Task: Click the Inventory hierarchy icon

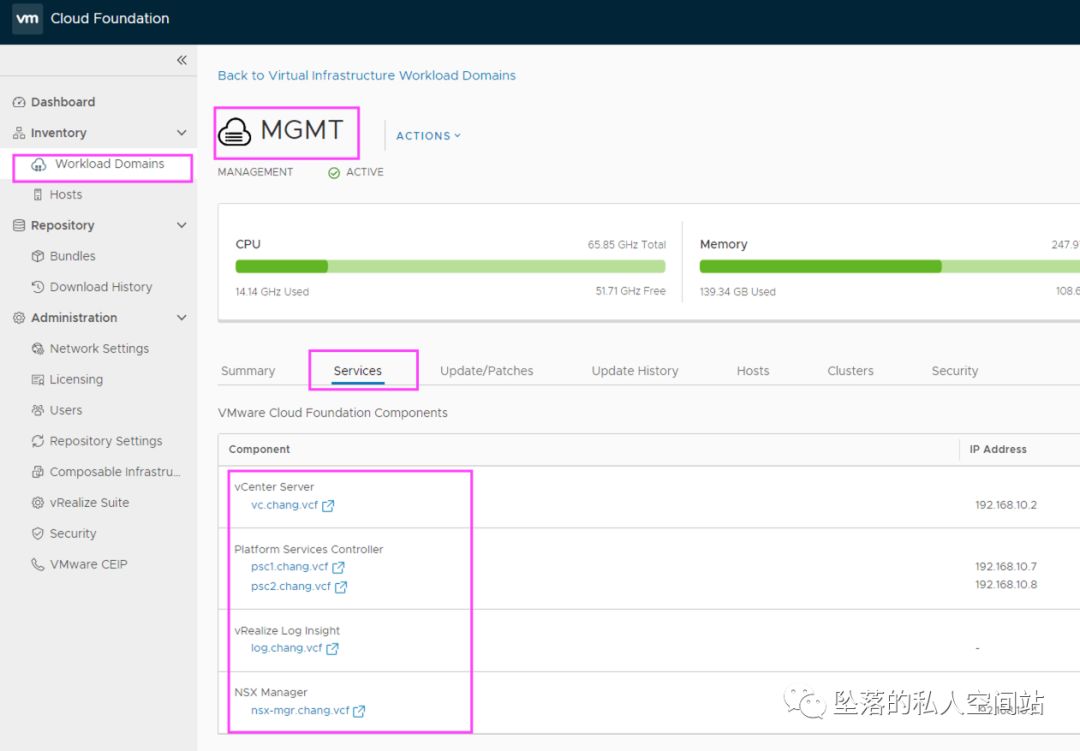Action: coord(19,133)
